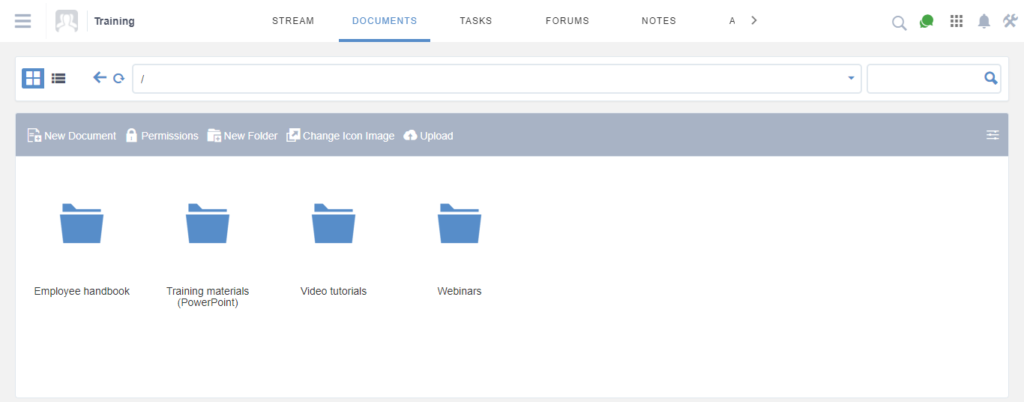
Task: Open the apps grid launcher
Action: [956, 21]
